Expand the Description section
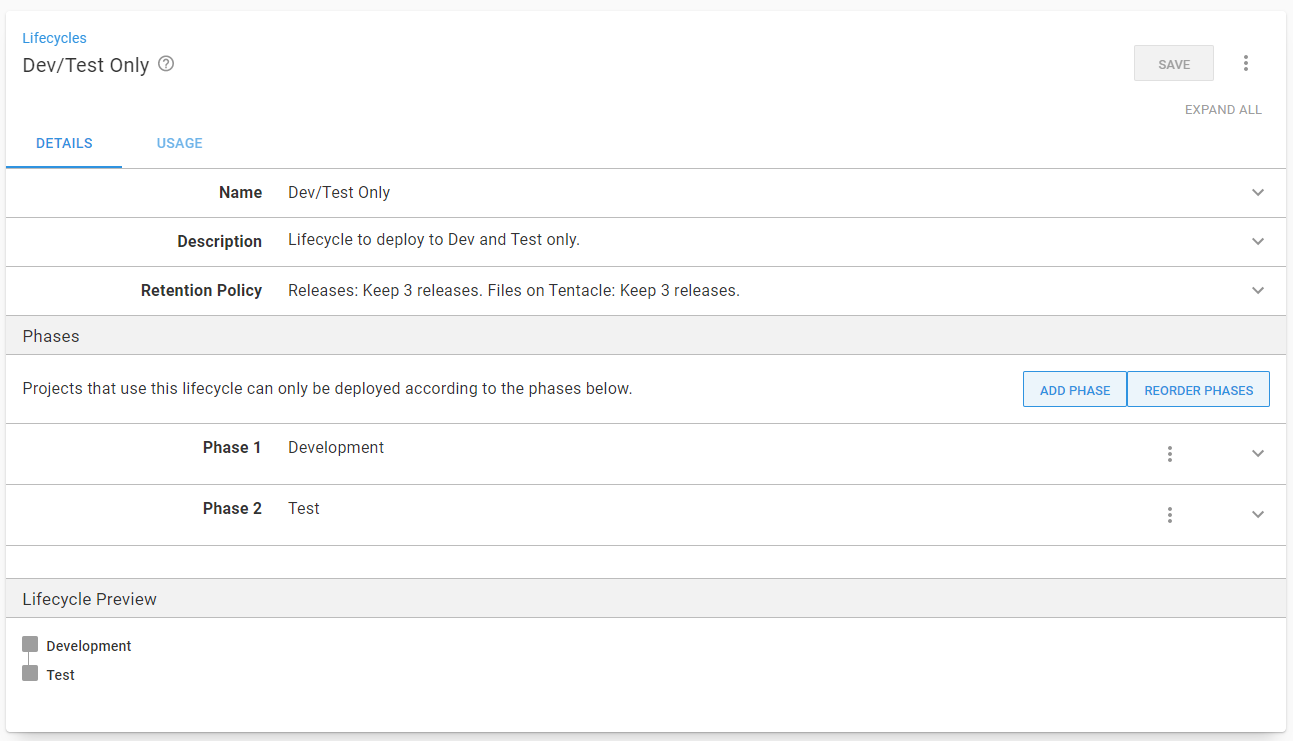The width and height of the screenshot is (1293, 741). (x=1258, y=241)
